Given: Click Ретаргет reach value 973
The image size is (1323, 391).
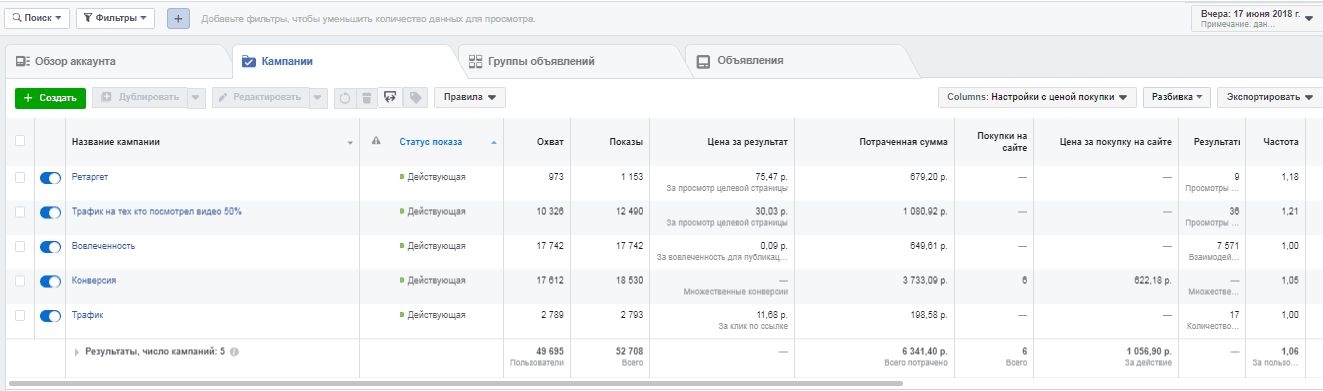Looking at the screenshot, I should 556,177.
